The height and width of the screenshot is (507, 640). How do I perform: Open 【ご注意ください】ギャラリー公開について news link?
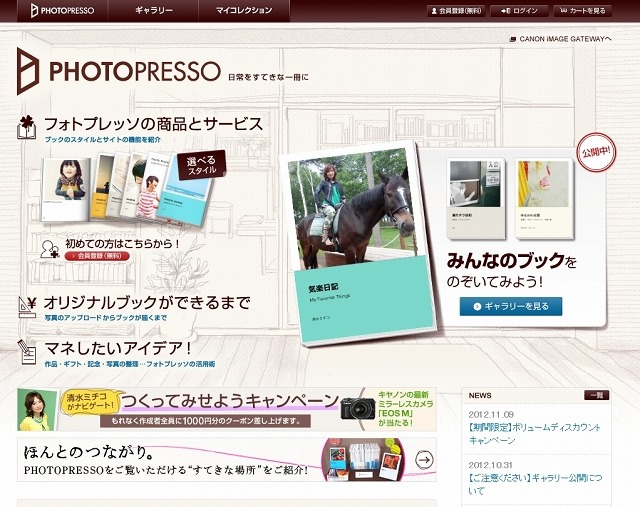tap(535, 484)
